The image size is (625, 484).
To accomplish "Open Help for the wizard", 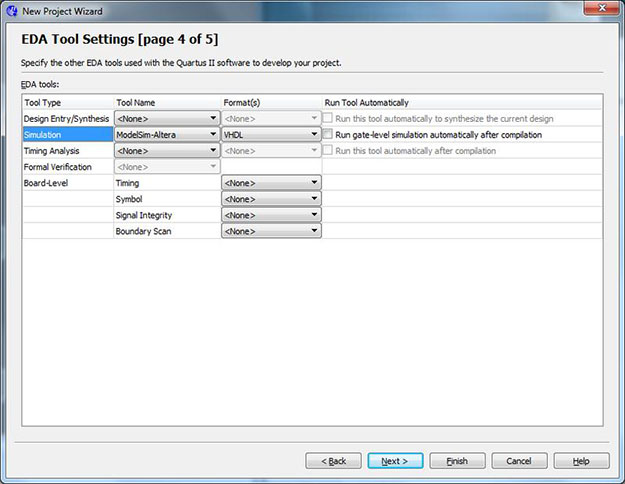I will click(580, 461).
